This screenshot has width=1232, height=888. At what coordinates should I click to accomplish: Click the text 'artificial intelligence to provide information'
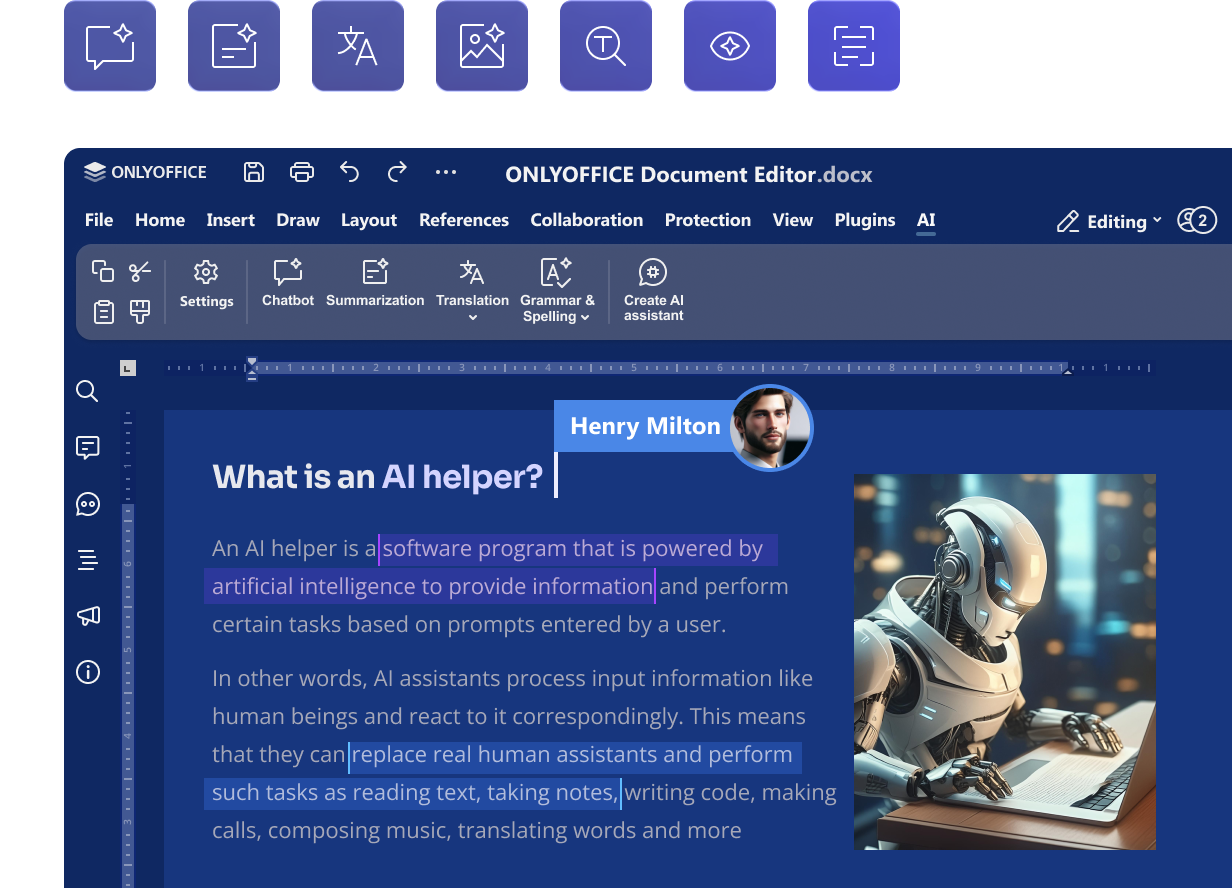[433, 586]
